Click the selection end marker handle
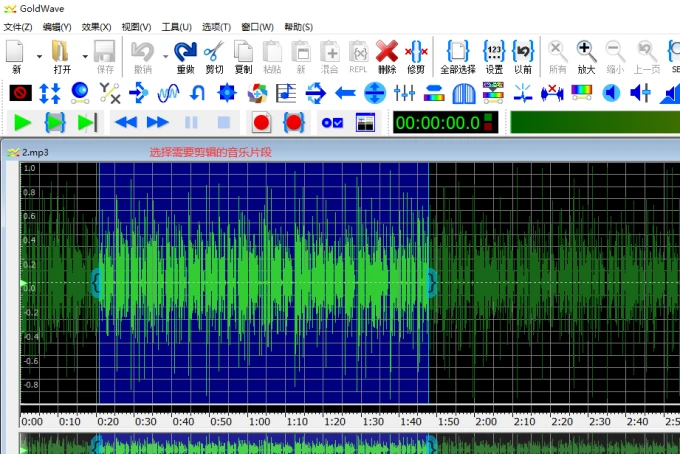The width and height of the screenshot is (680, 454). (430, 283)
